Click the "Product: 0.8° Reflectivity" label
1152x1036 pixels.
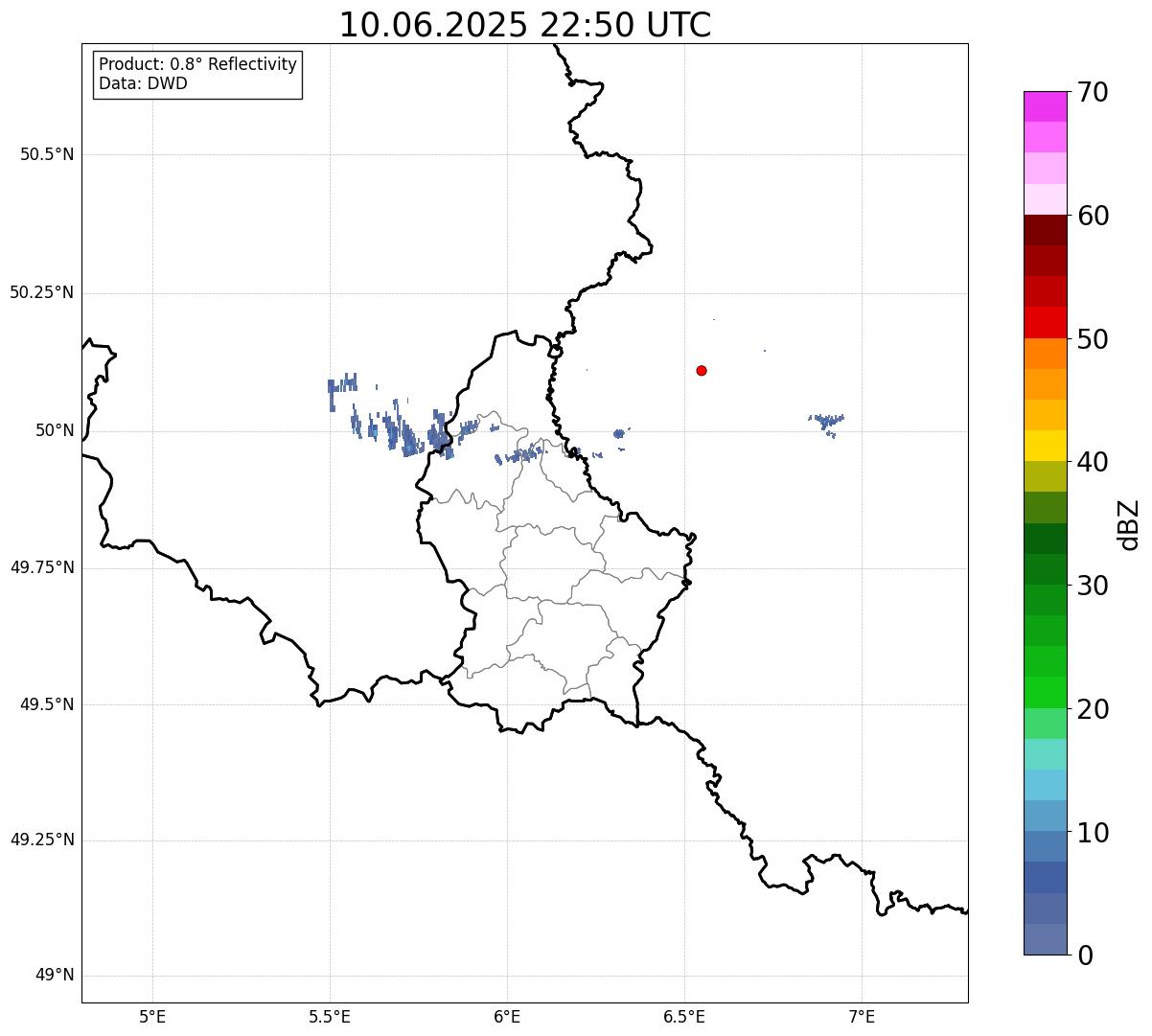coord(198,64)
